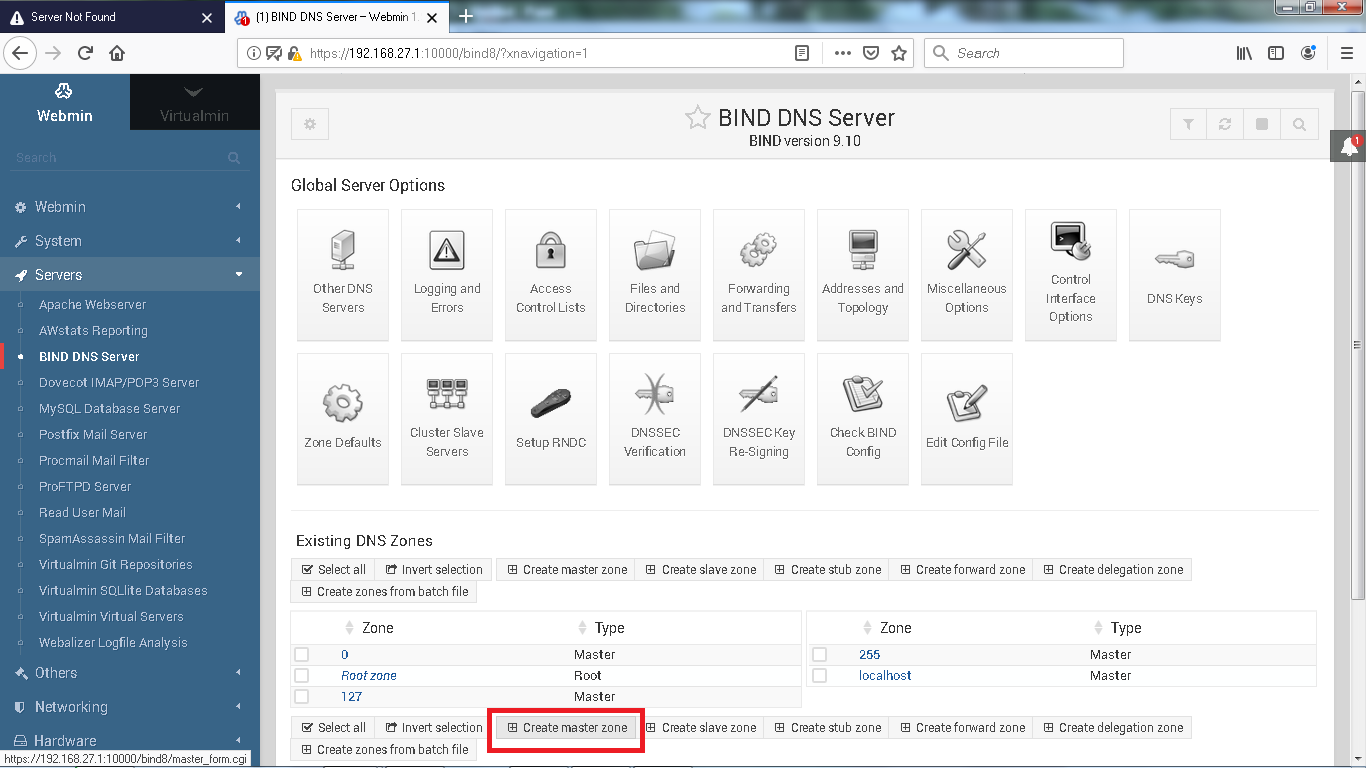Reload the page with browser refresh icon
Image resolution: width=1366 pixels, height=768 pixels.
[x=85, y=53]
